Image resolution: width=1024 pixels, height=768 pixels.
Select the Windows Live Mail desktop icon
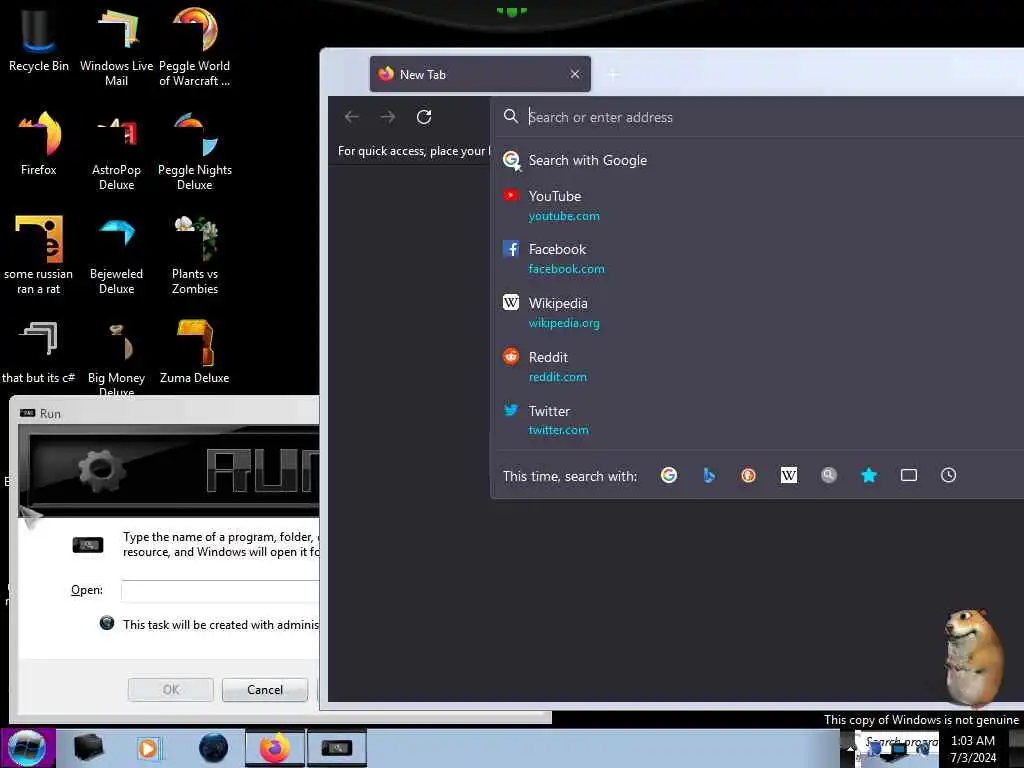click(116, 47)
